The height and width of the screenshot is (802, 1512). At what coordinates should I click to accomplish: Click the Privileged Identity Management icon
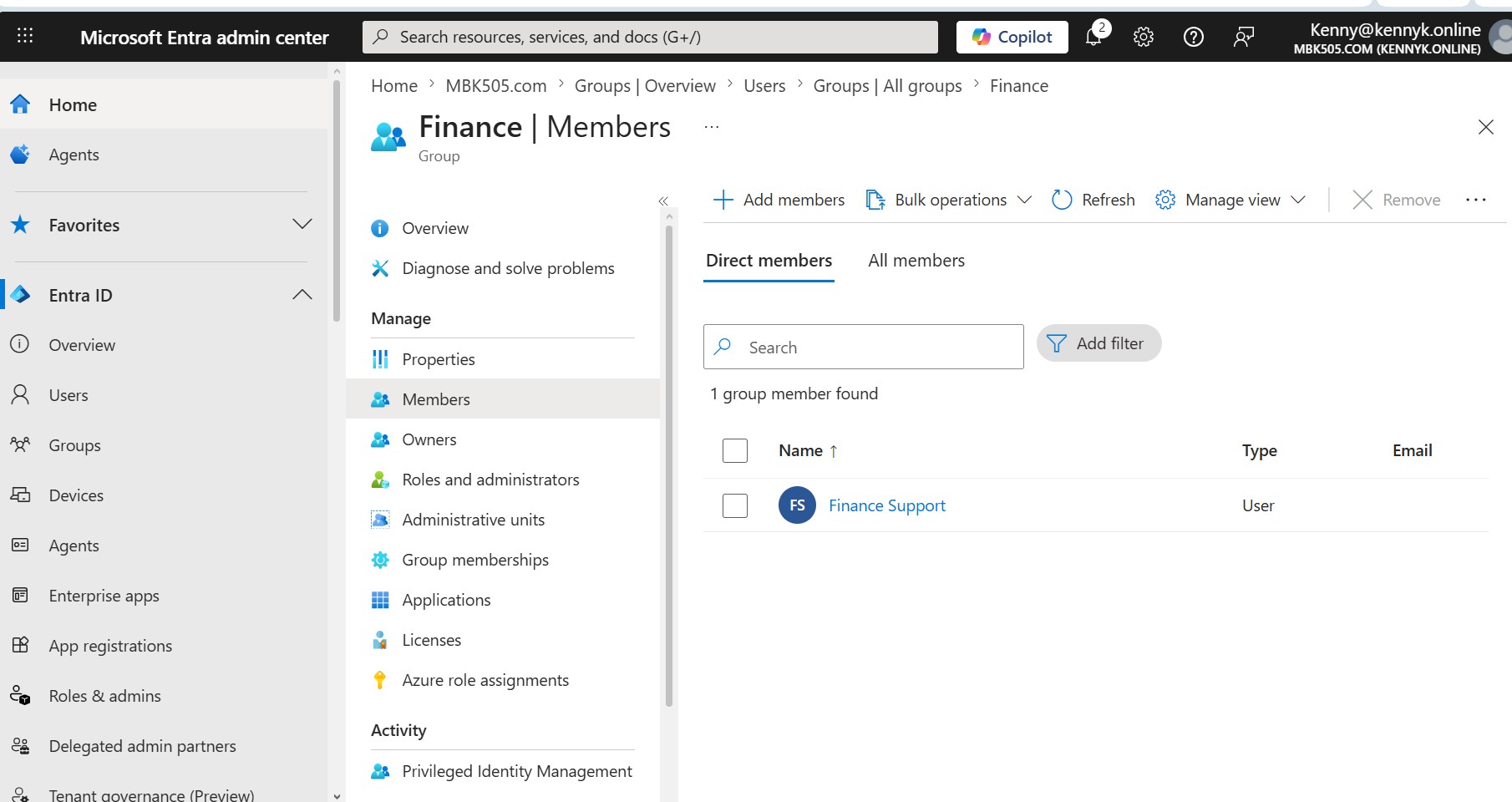pyautogui.click(x=380, y=771)
